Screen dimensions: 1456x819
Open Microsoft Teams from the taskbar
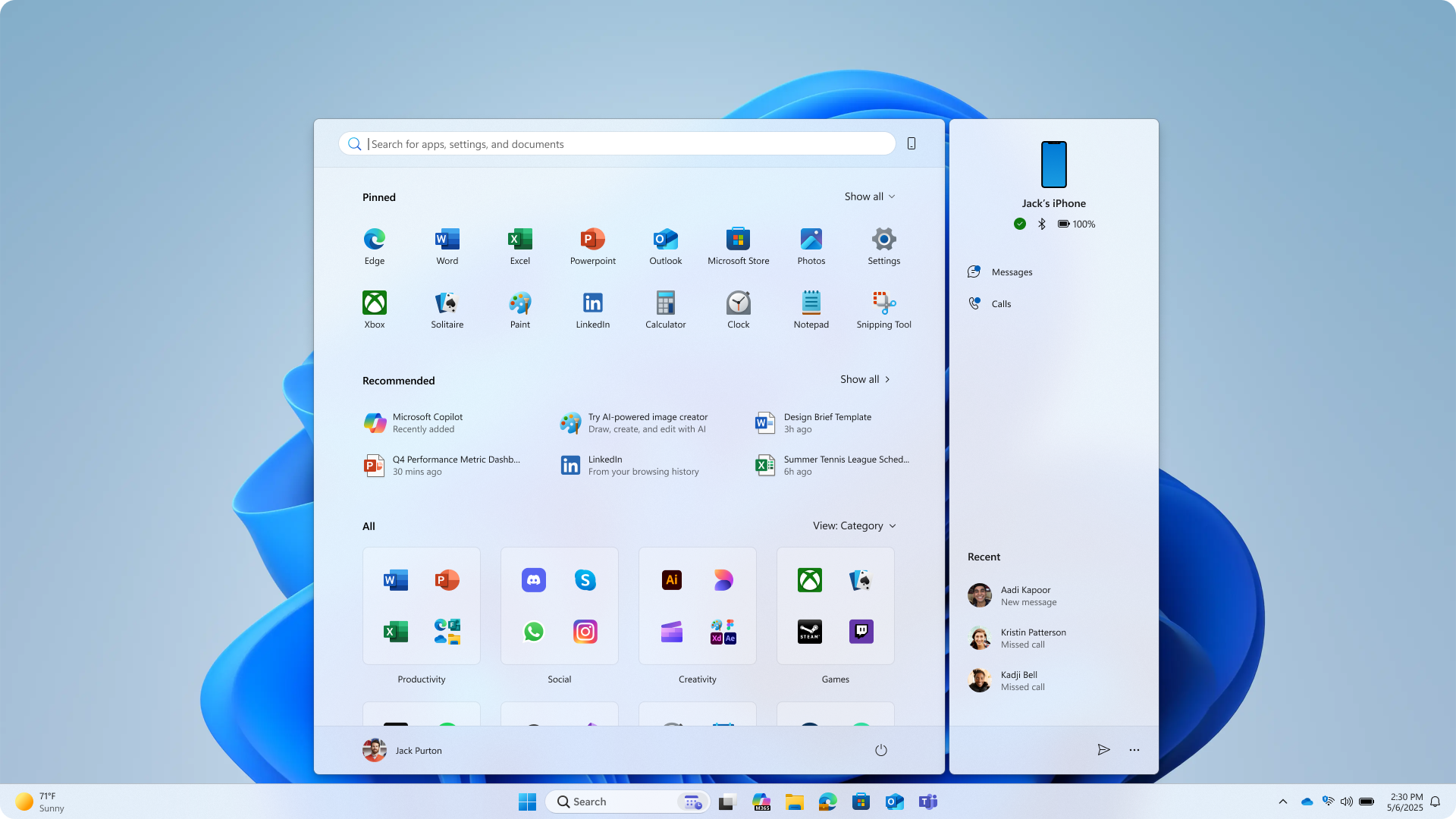coord(928,801)
